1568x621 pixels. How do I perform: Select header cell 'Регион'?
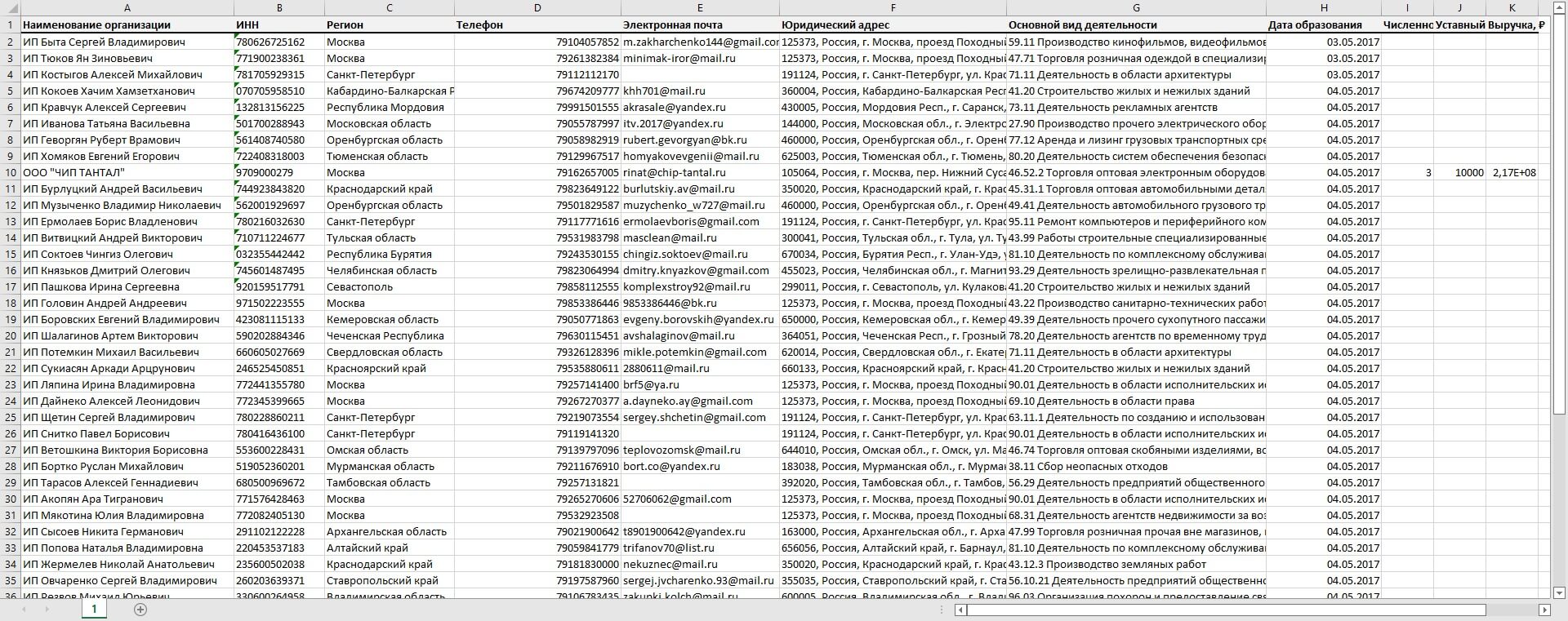coord(390,25)
